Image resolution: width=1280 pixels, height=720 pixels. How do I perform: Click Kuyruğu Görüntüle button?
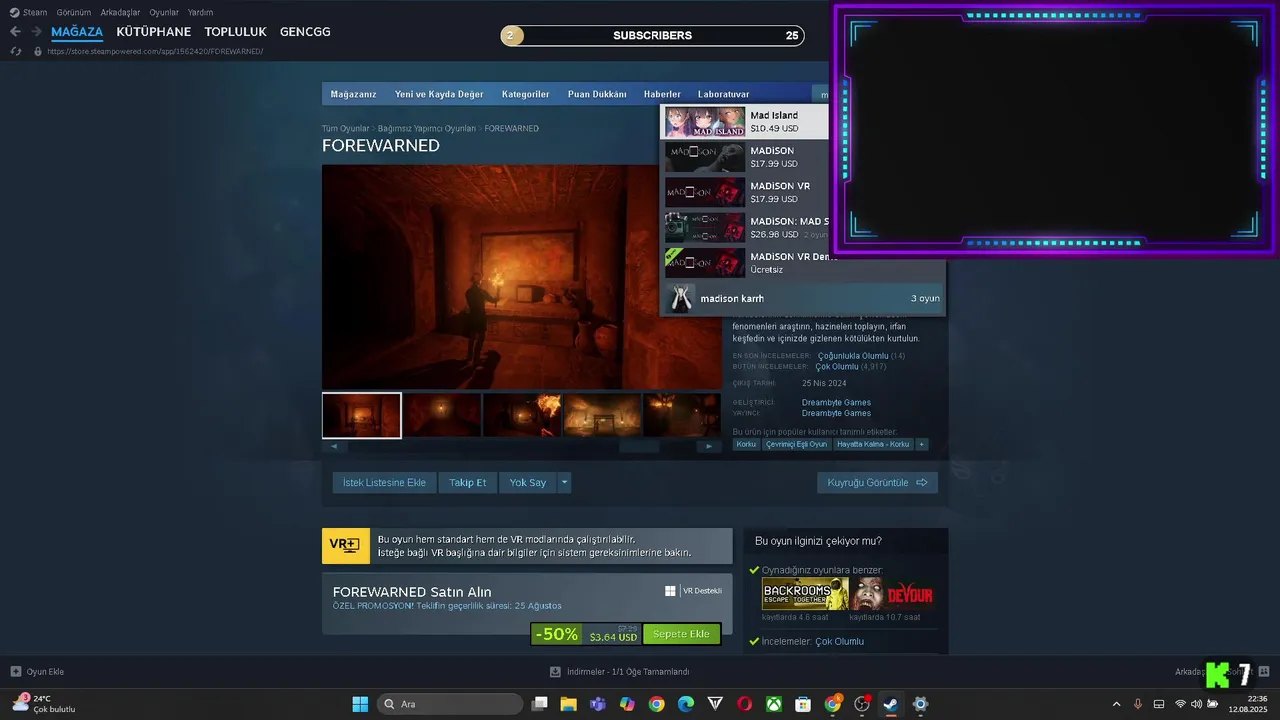pos(877,482)
